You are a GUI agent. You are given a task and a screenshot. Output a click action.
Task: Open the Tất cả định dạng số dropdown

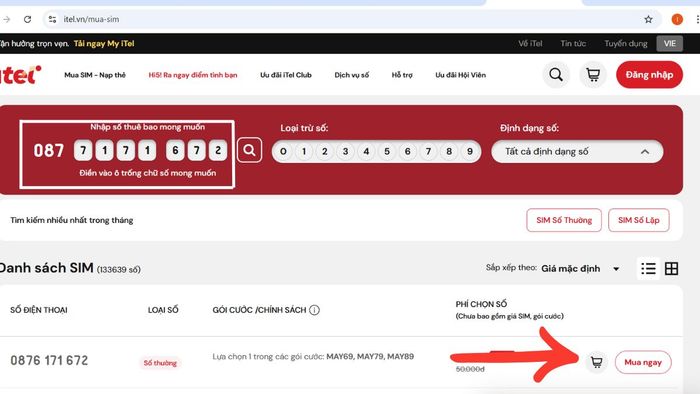click(x=577, y=152)
